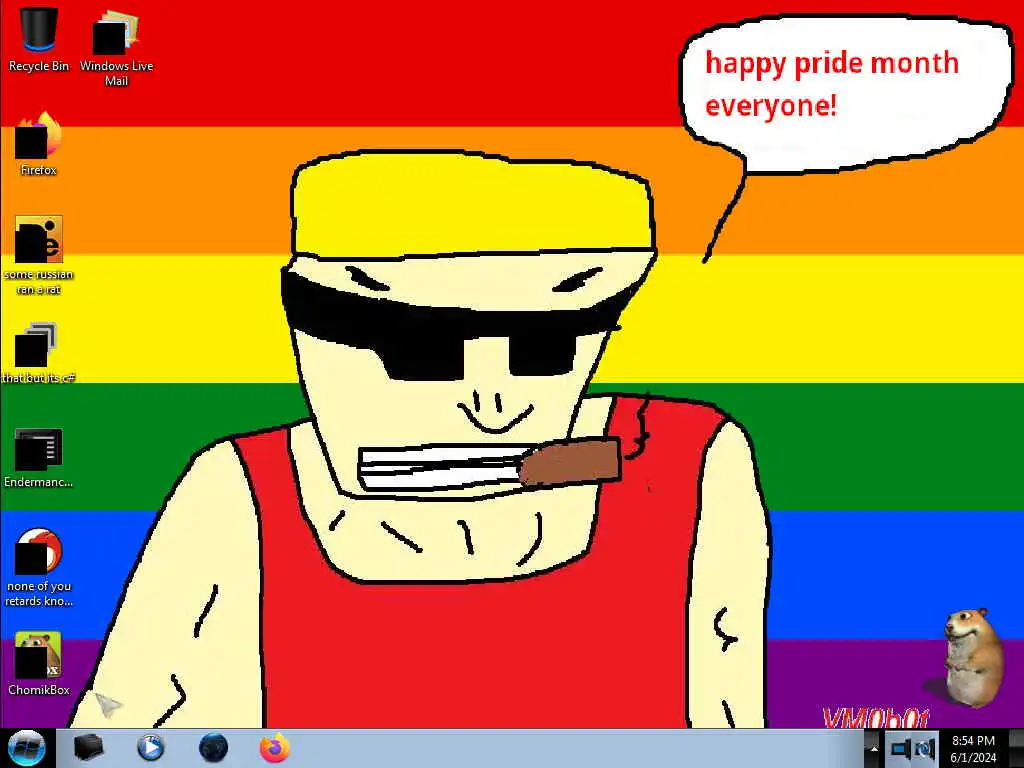This screenshot has width=1024, height=768.
Task: Click the black box taskbar icon
Action: point(88,748)
